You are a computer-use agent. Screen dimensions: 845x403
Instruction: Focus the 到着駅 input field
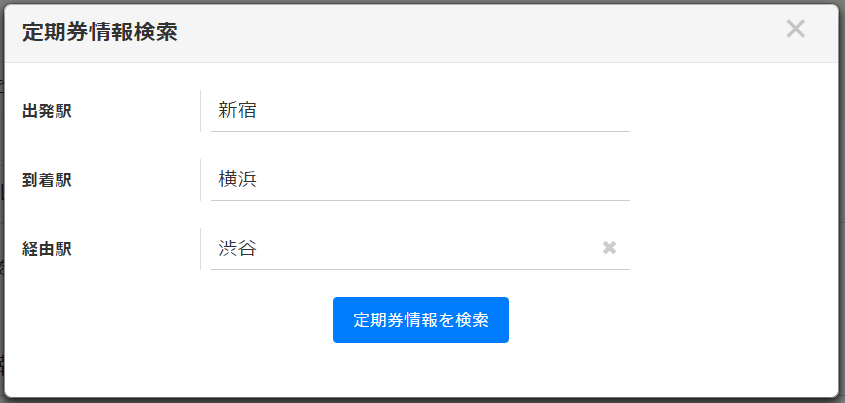tap(420, 180)
